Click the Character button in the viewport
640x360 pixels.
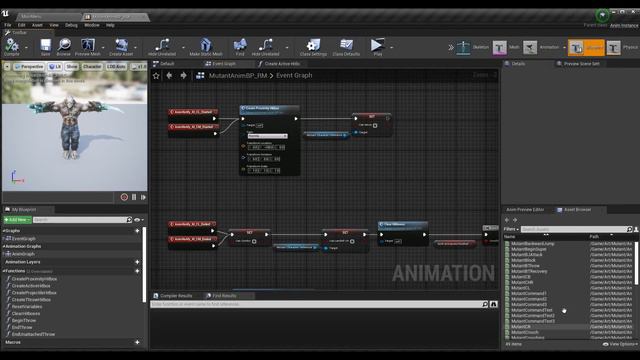point(92,67)
